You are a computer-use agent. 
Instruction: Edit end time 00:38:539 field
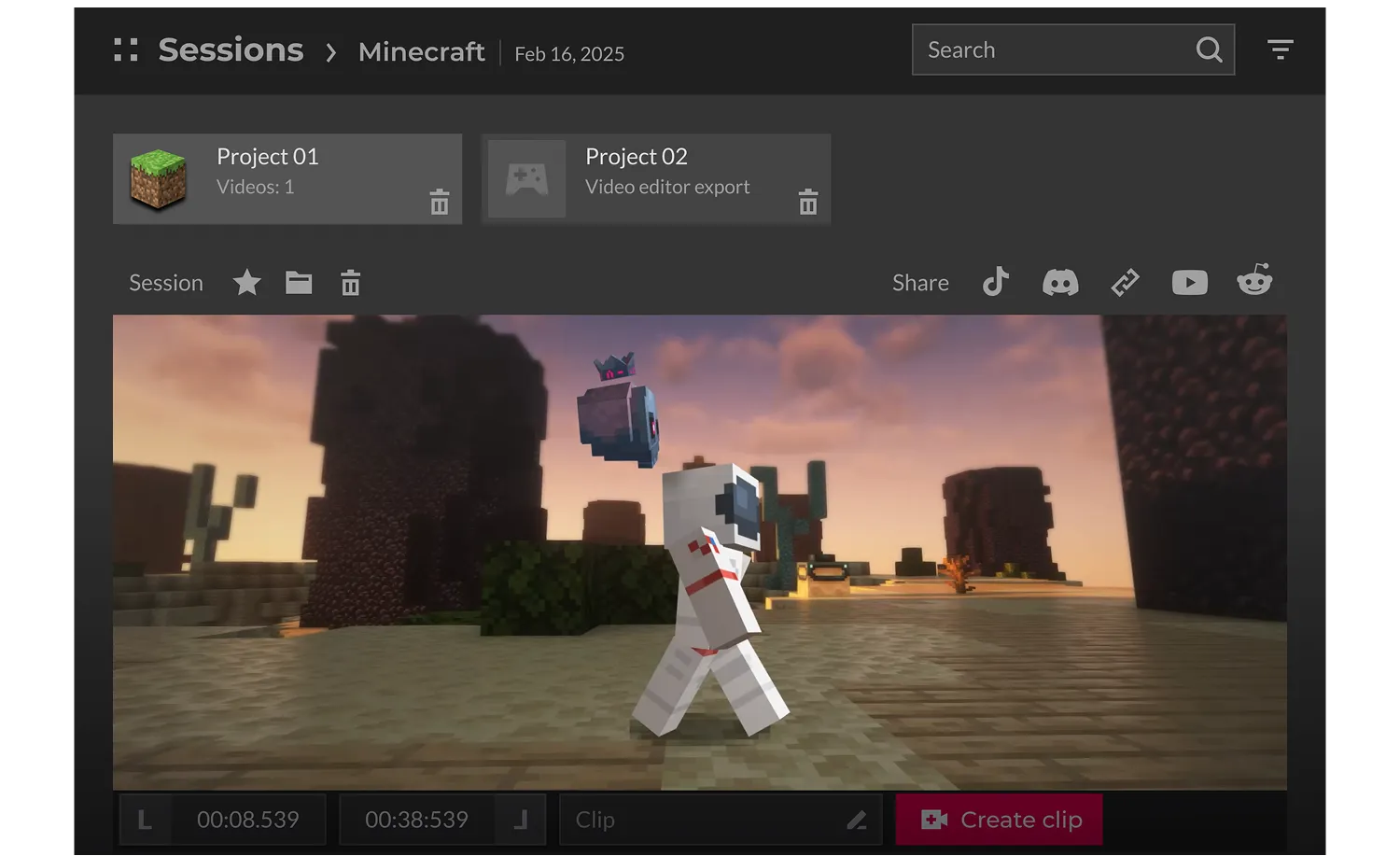tap(416, 820)
